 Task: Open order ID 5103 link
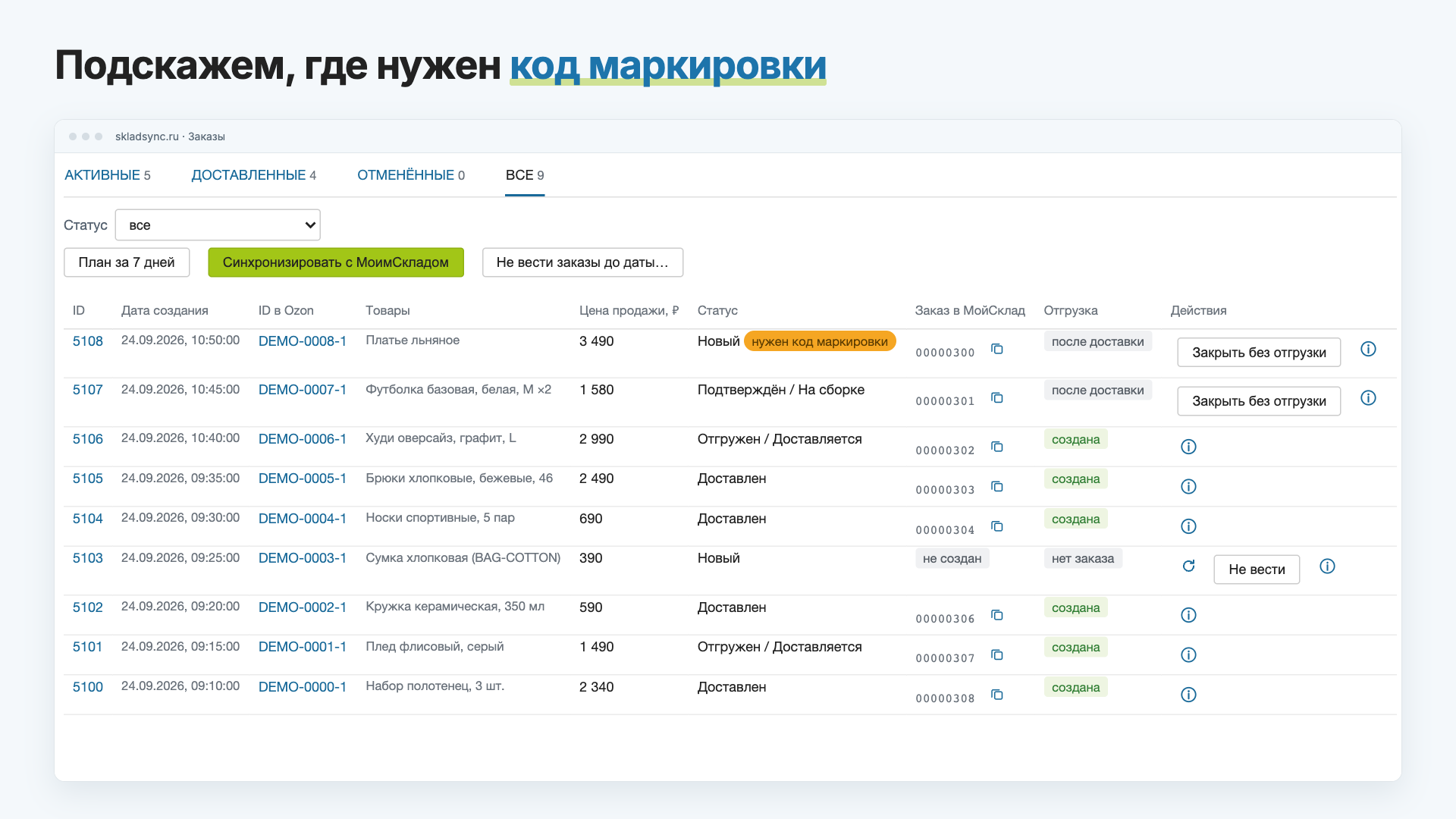[88, 558]
